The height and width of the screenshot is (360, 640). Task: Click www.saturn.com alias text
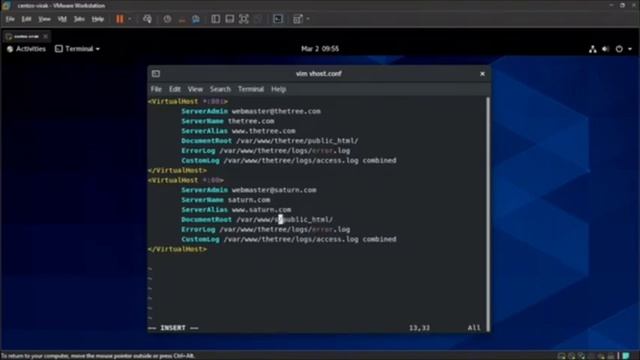(261, 209)
